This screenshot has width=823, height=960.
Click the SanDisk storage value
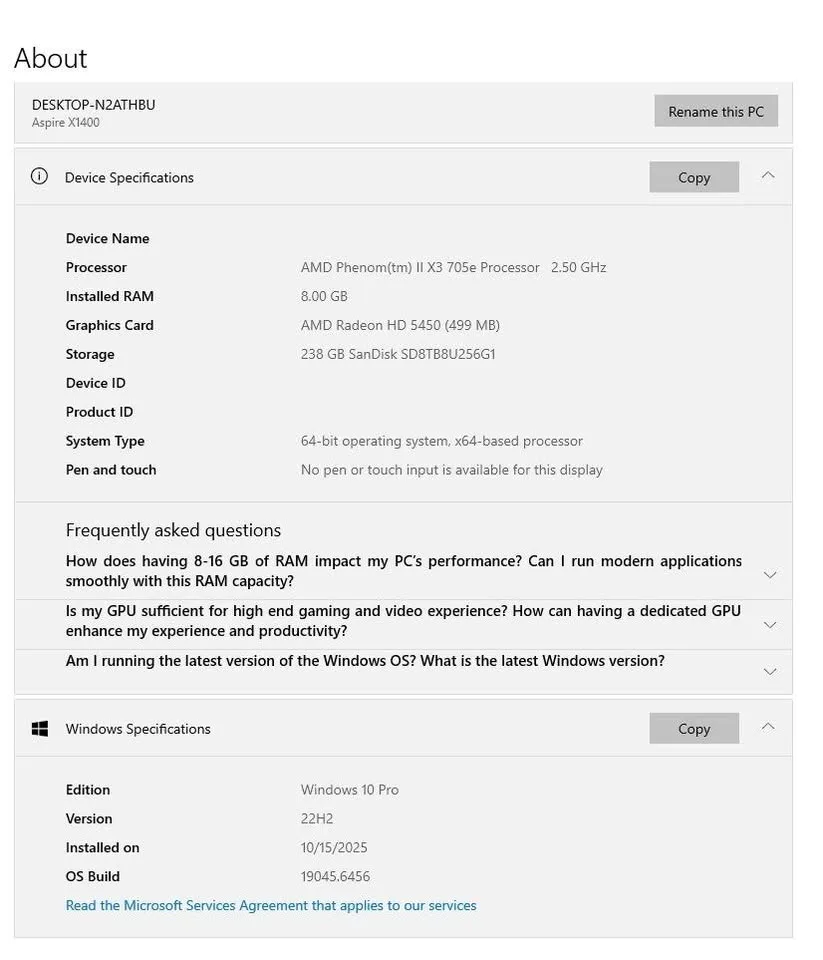[x=398, y=352]
